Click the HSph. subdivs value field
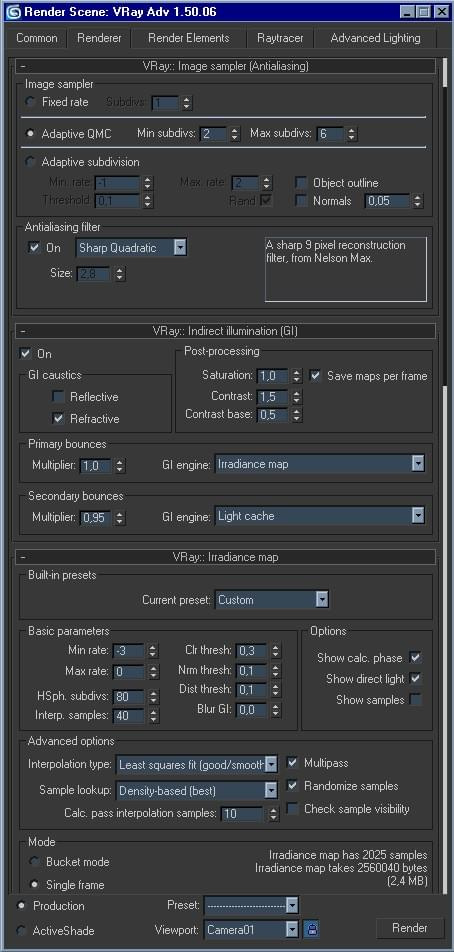454x952 pixels. (x=129, y=696)
